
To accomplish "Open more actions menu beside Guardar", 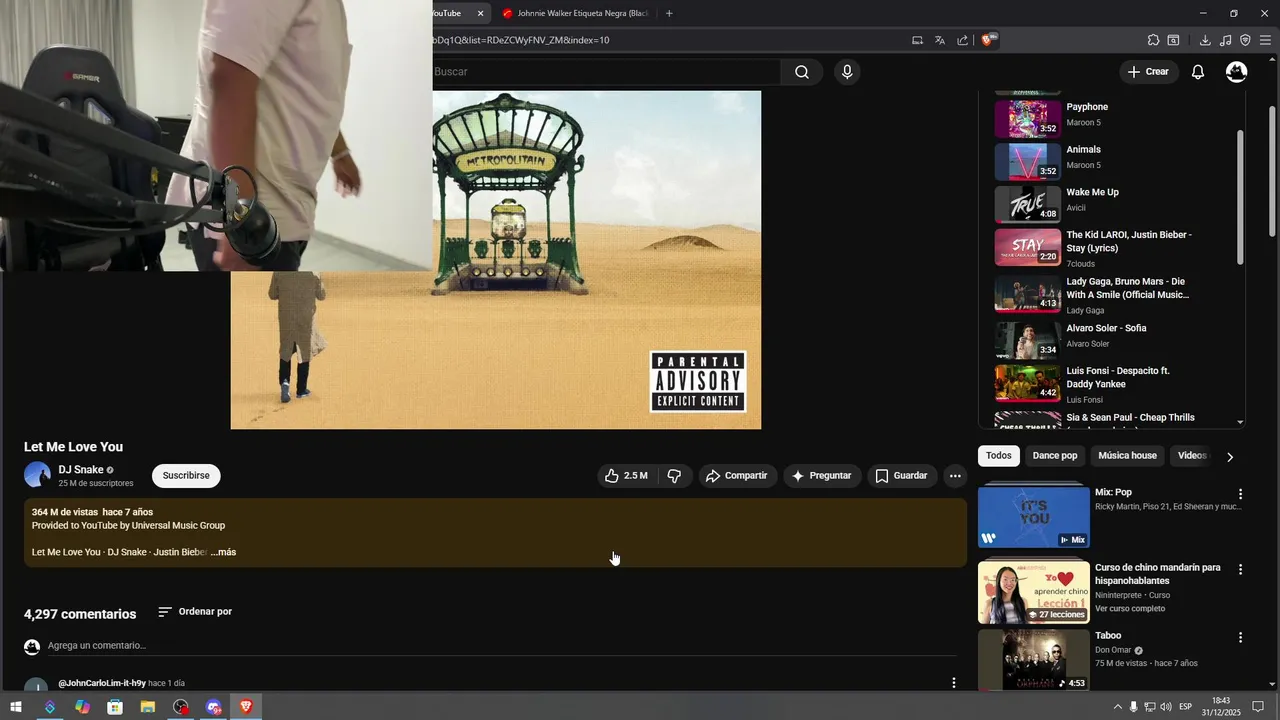I will [x=955, y=476].
